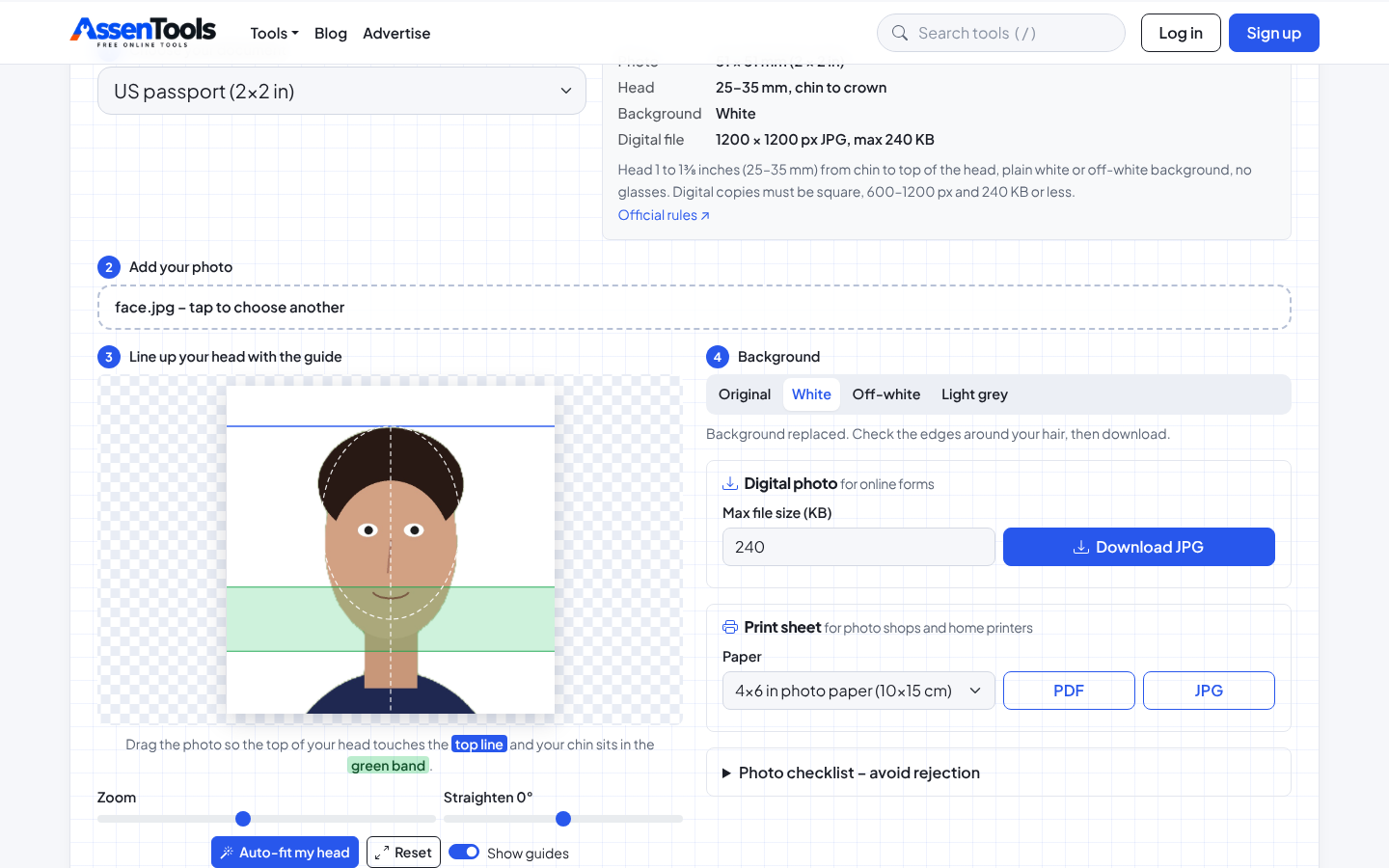The height and width of the screenshot is (868, 1389).
Task: Click the Auto-fit my head button
Action: coord(285,853)
